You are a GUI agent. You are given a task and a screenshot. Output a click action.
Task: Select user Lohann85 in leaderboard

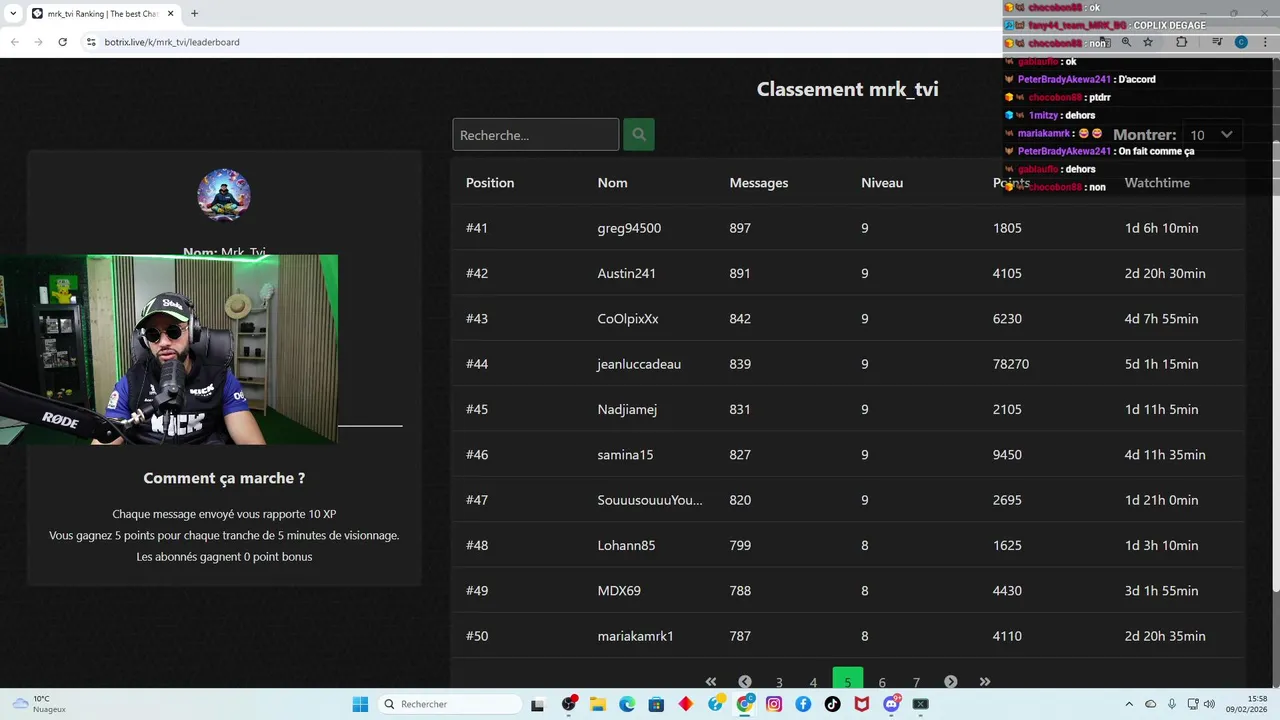[627, 545]
